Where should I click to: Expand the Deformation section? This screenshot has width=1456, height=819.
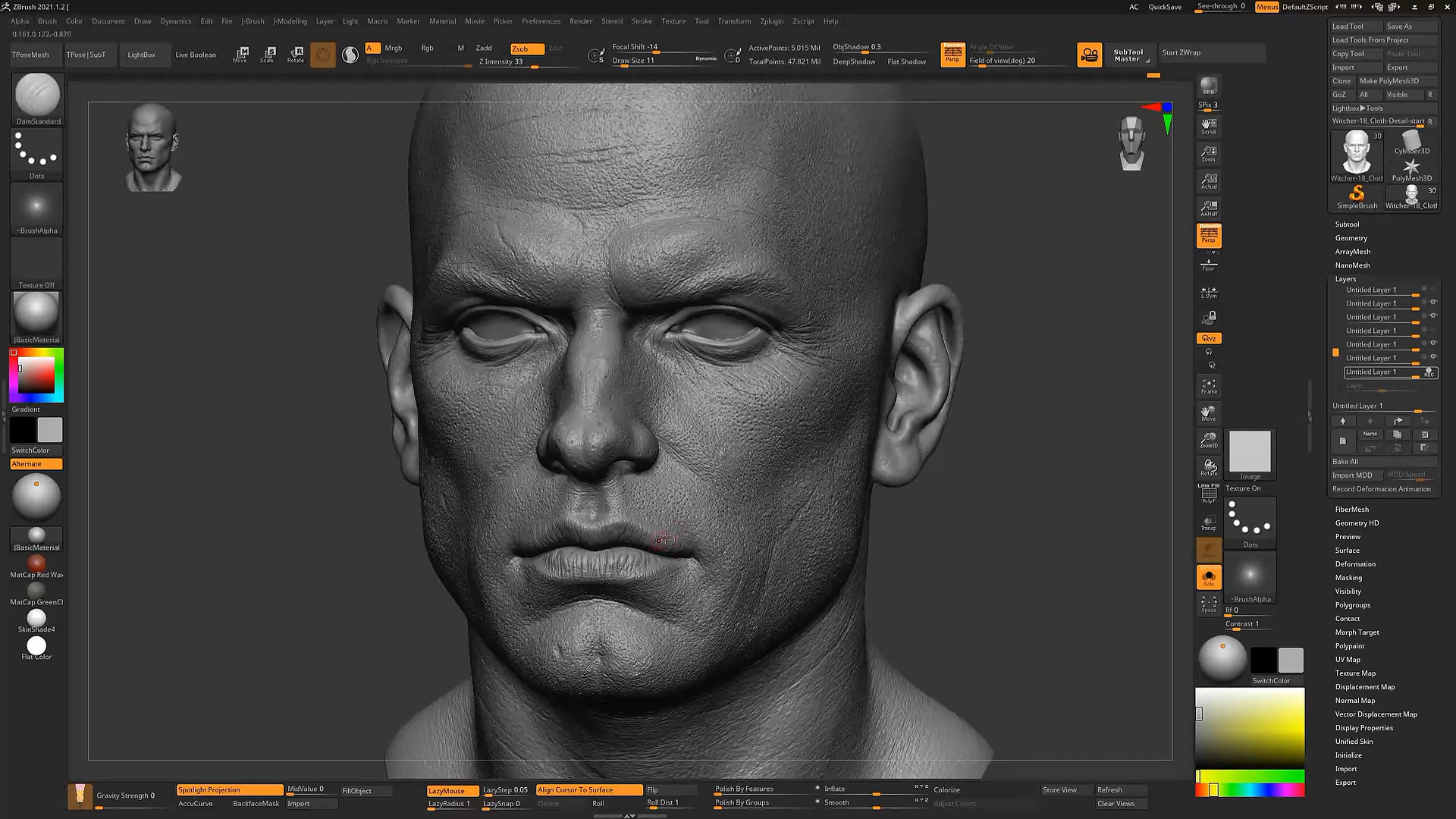[x=1355, y=564]
